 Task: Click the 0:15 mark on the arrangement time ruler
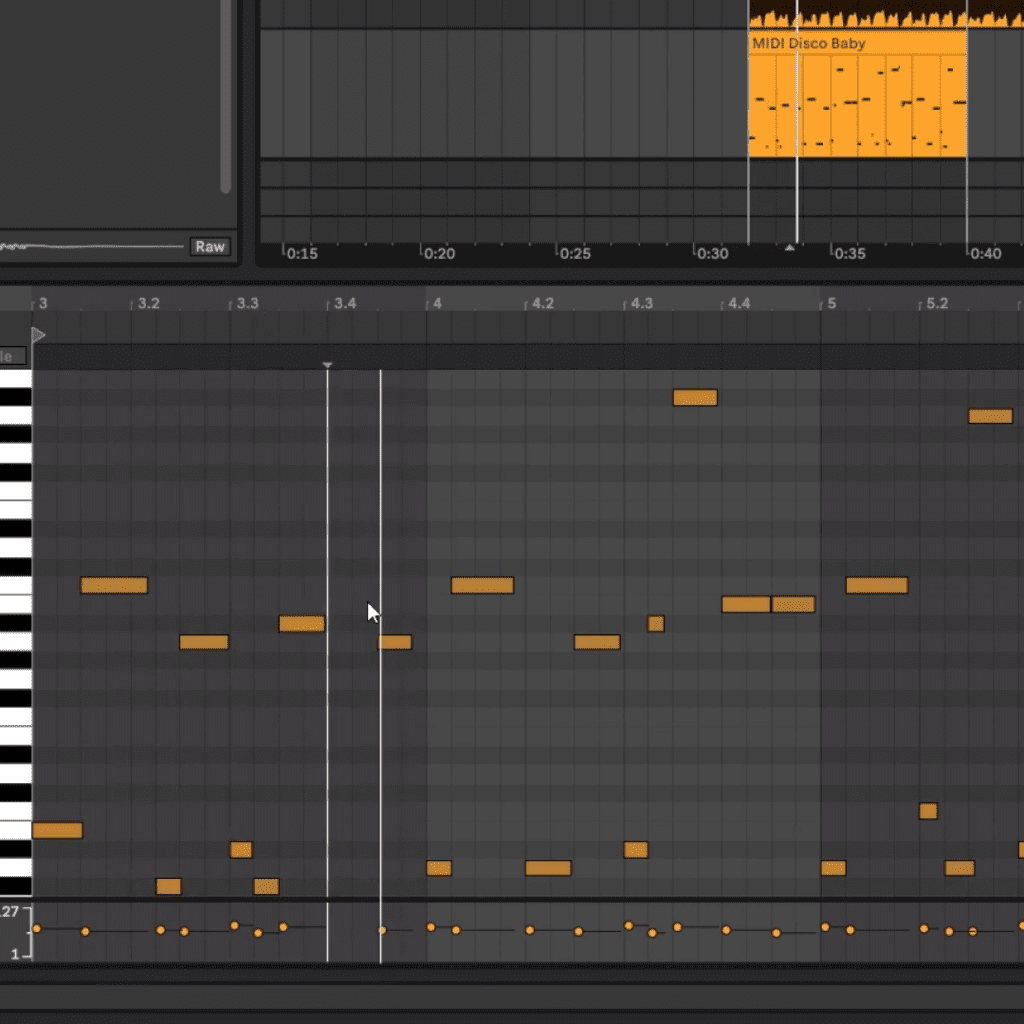[302, 253]
